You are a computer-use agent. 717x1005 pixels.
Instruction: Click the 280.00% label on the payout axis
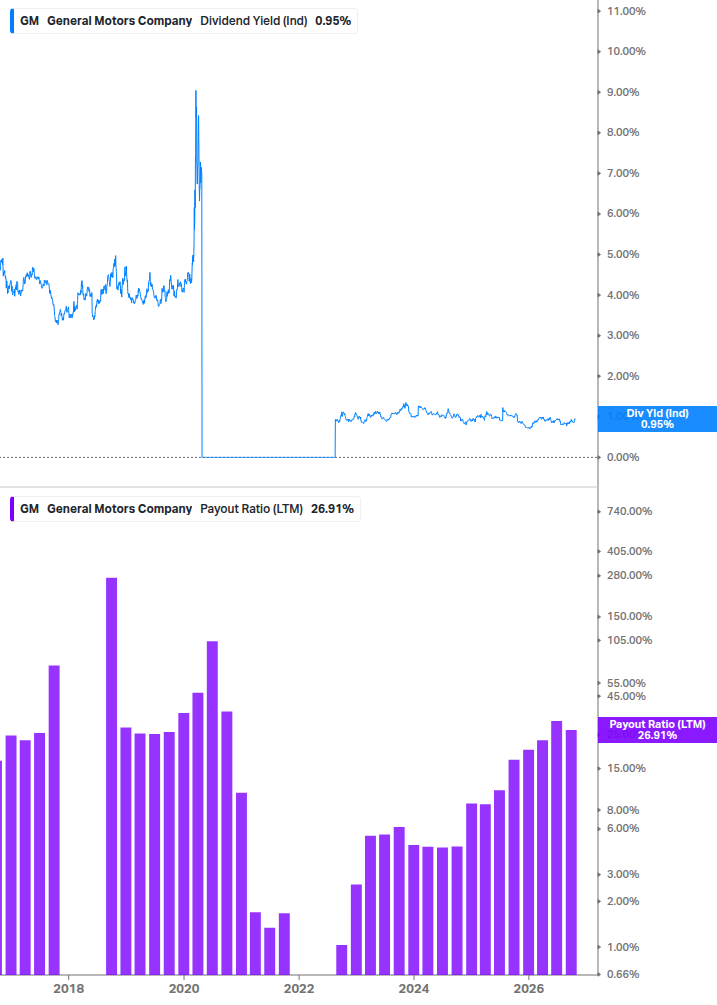coord(629,576)
